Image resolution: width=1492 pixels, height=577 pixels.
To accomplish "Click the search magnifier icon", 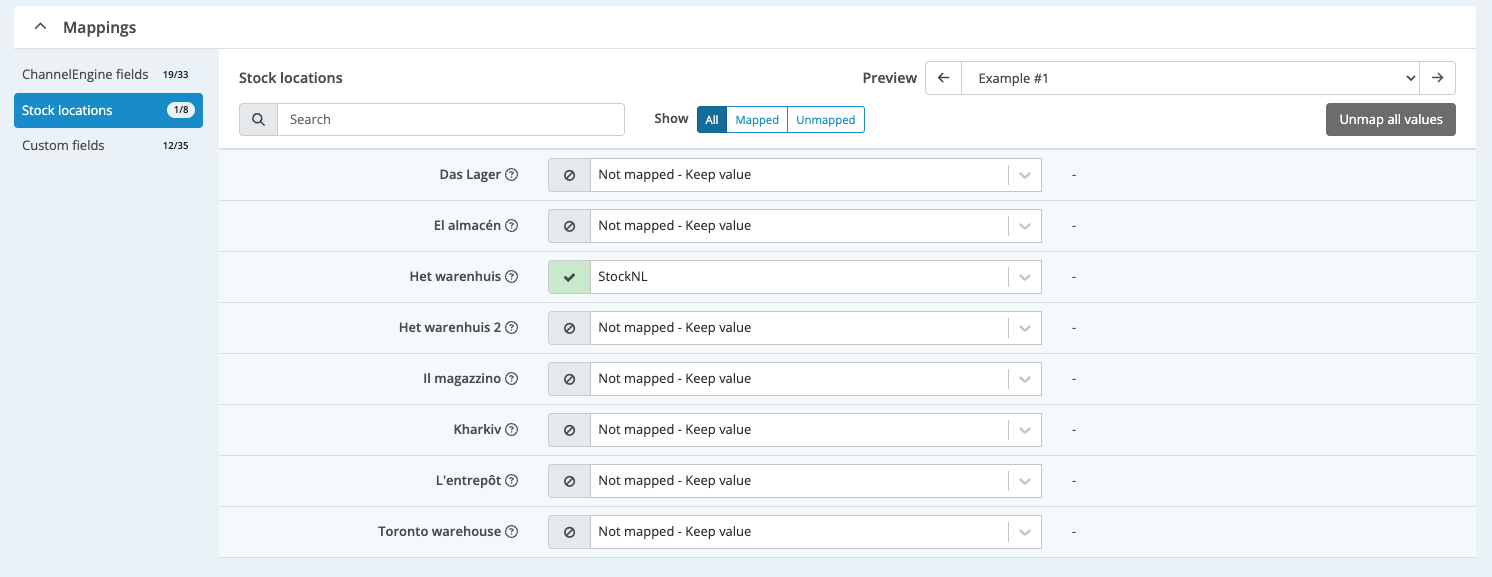I will (258, 119).
